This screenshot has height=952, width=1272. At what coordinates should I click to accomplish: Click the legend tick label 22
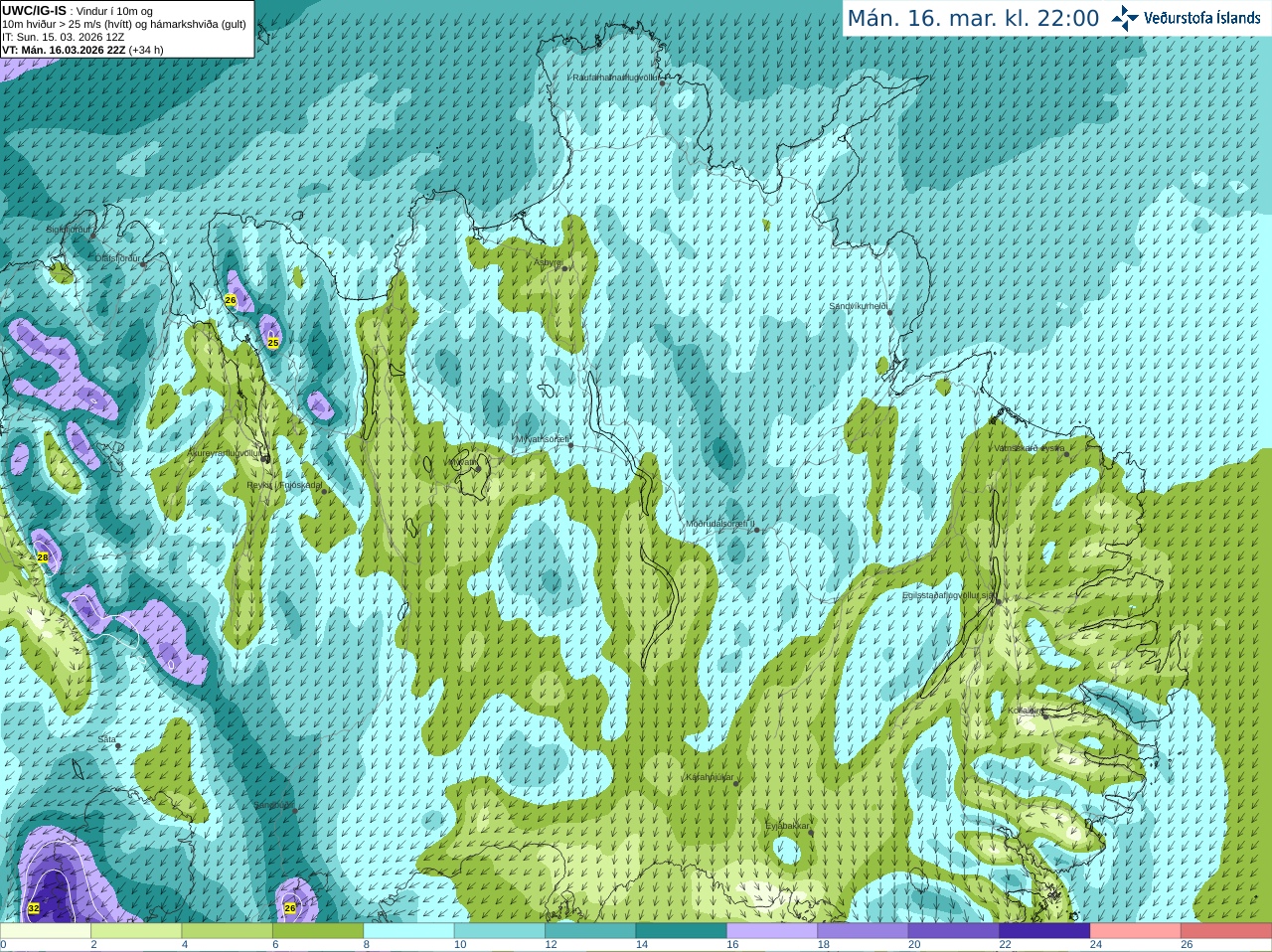tap(1005, 945)
